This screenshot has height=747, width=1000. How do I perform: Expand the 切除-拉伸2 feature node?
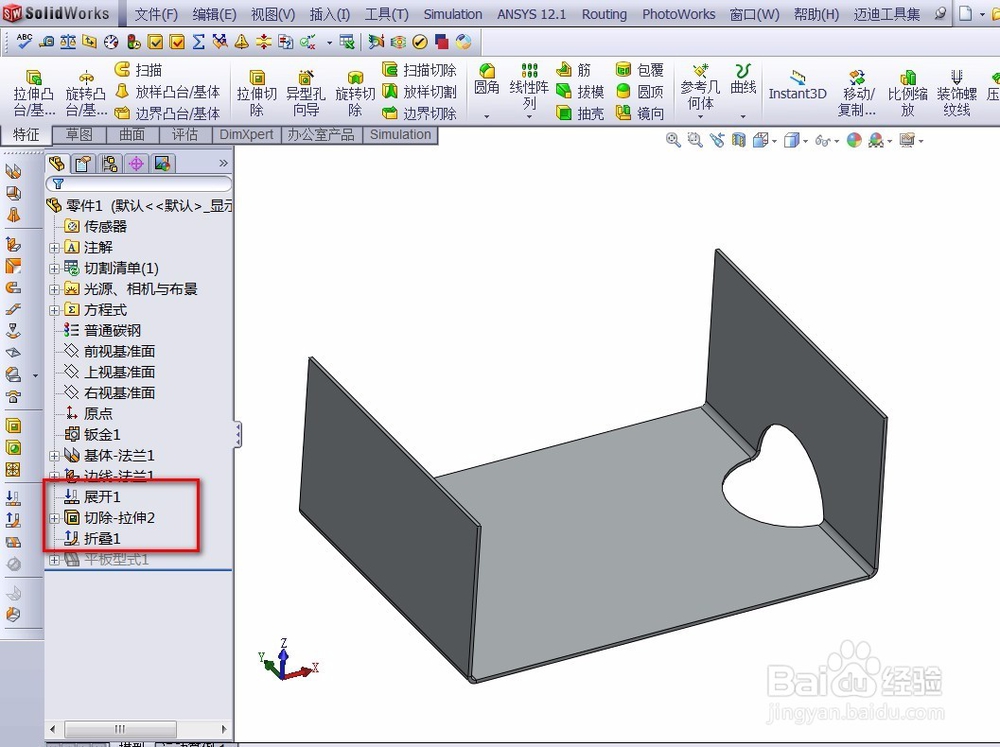pyautogui.click(x=54, y=518)
